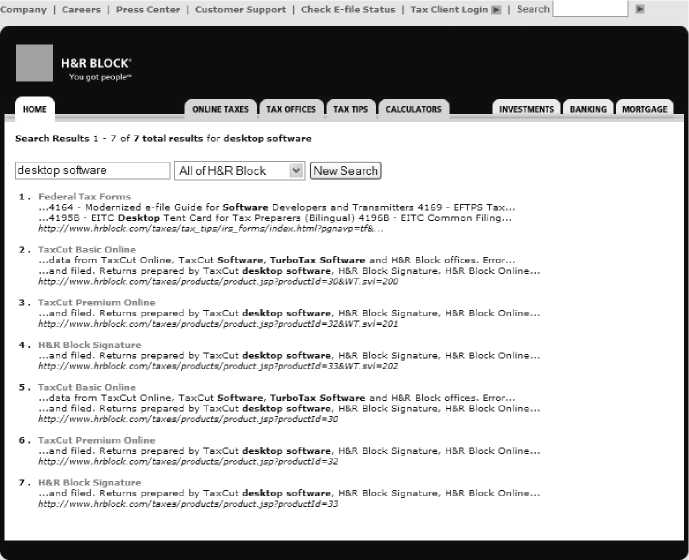Screen dimensions: 689x560
Task: Open fourth result H&R Block Signature
Action: (89, 345)
